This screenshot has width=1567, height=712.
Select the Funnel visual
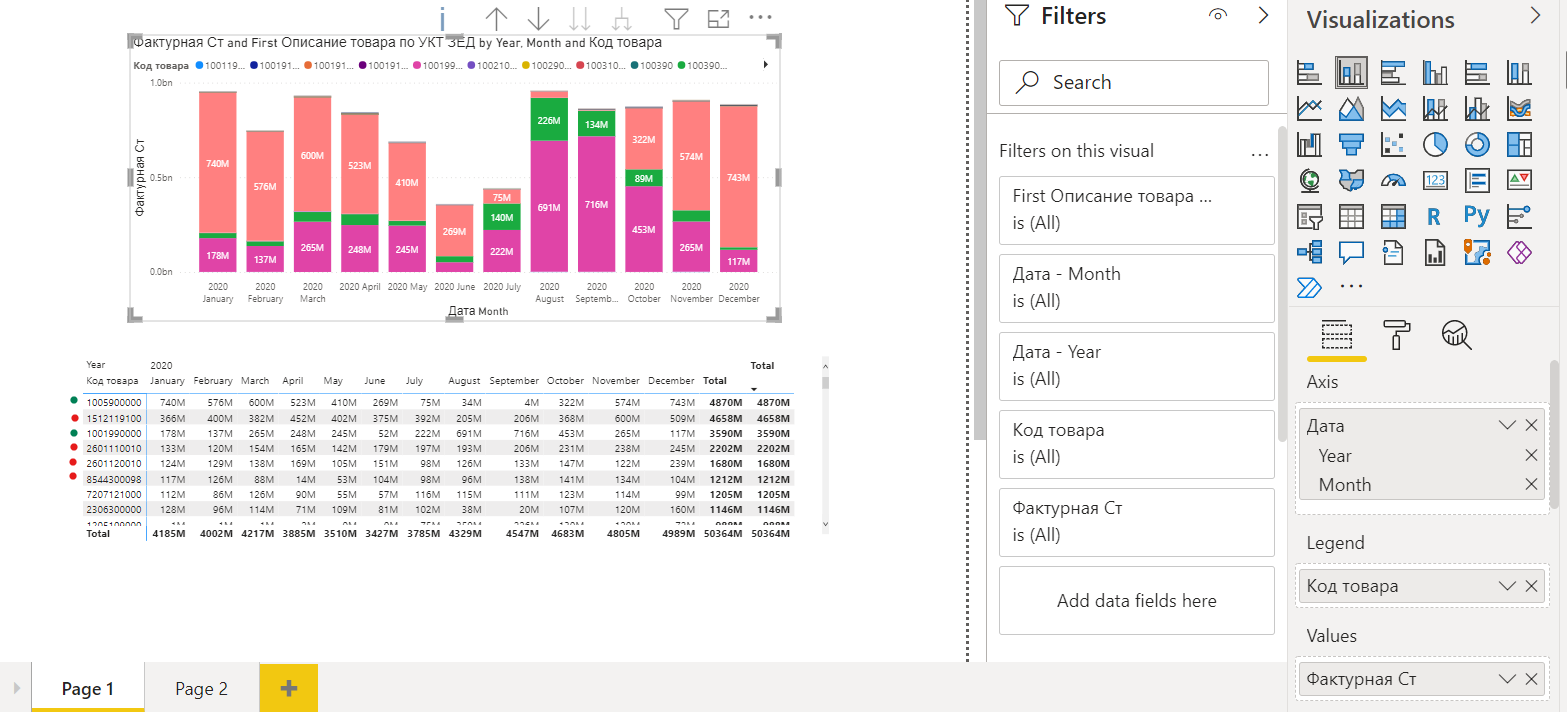click(1351, 144)
